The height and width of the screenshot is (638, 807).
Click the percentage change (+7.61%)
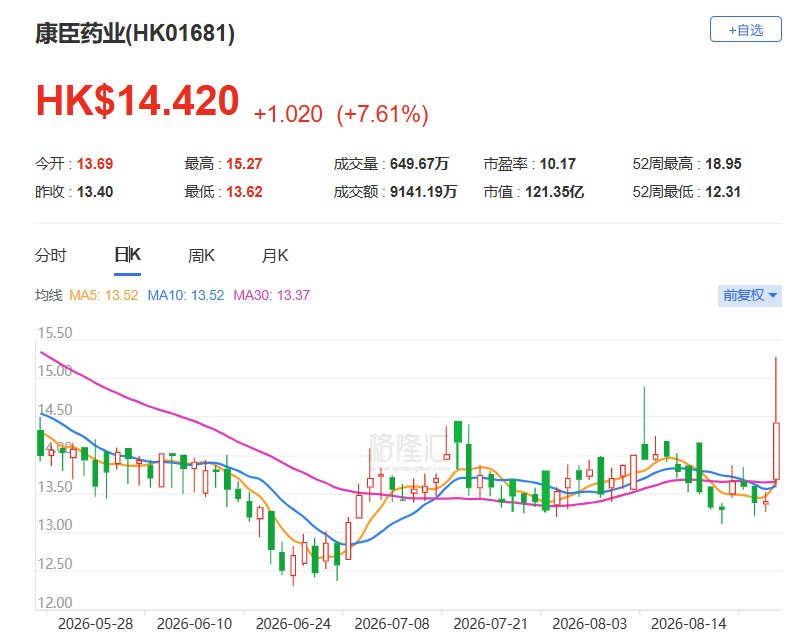[382, 114]
